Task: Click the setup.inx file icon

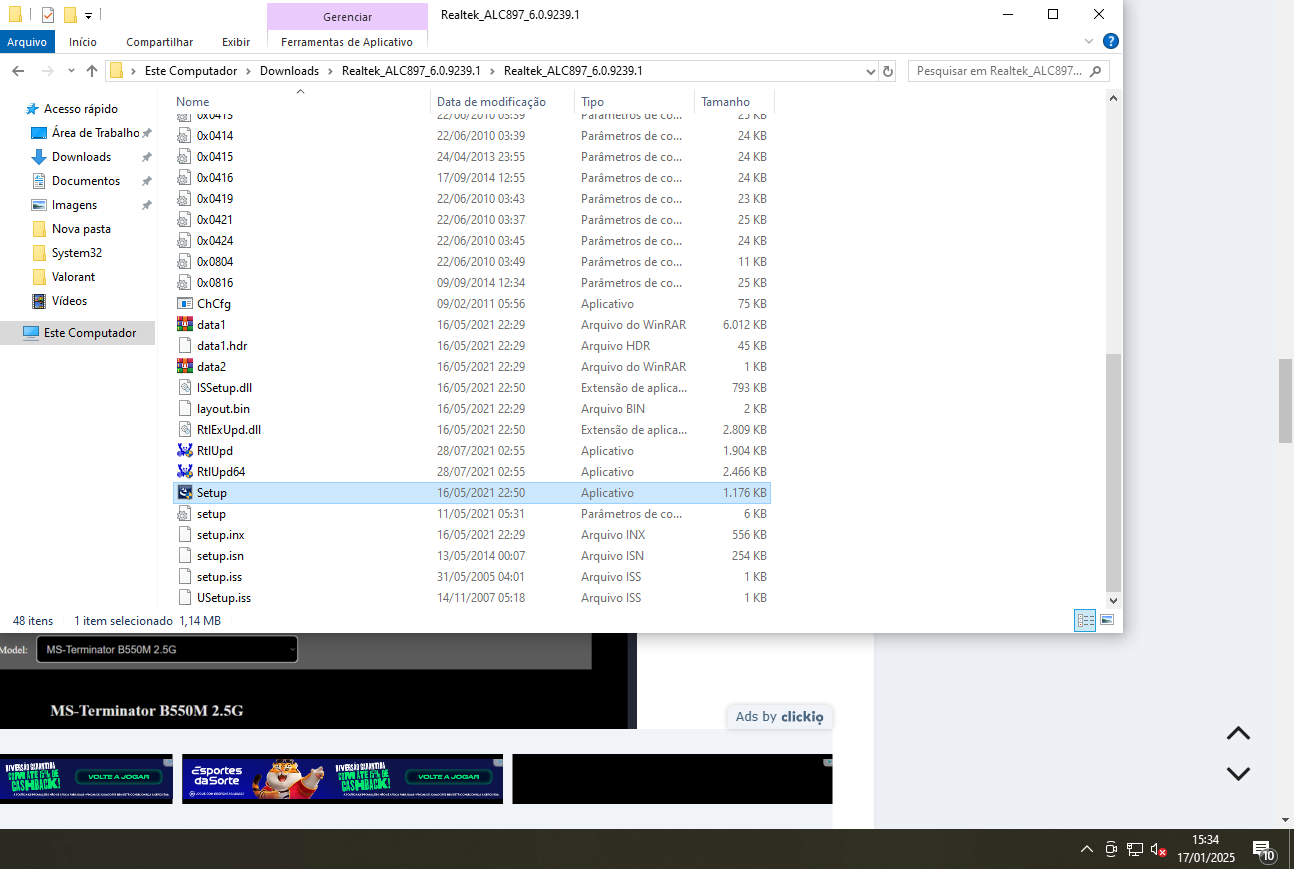Action: coord(184,535)
